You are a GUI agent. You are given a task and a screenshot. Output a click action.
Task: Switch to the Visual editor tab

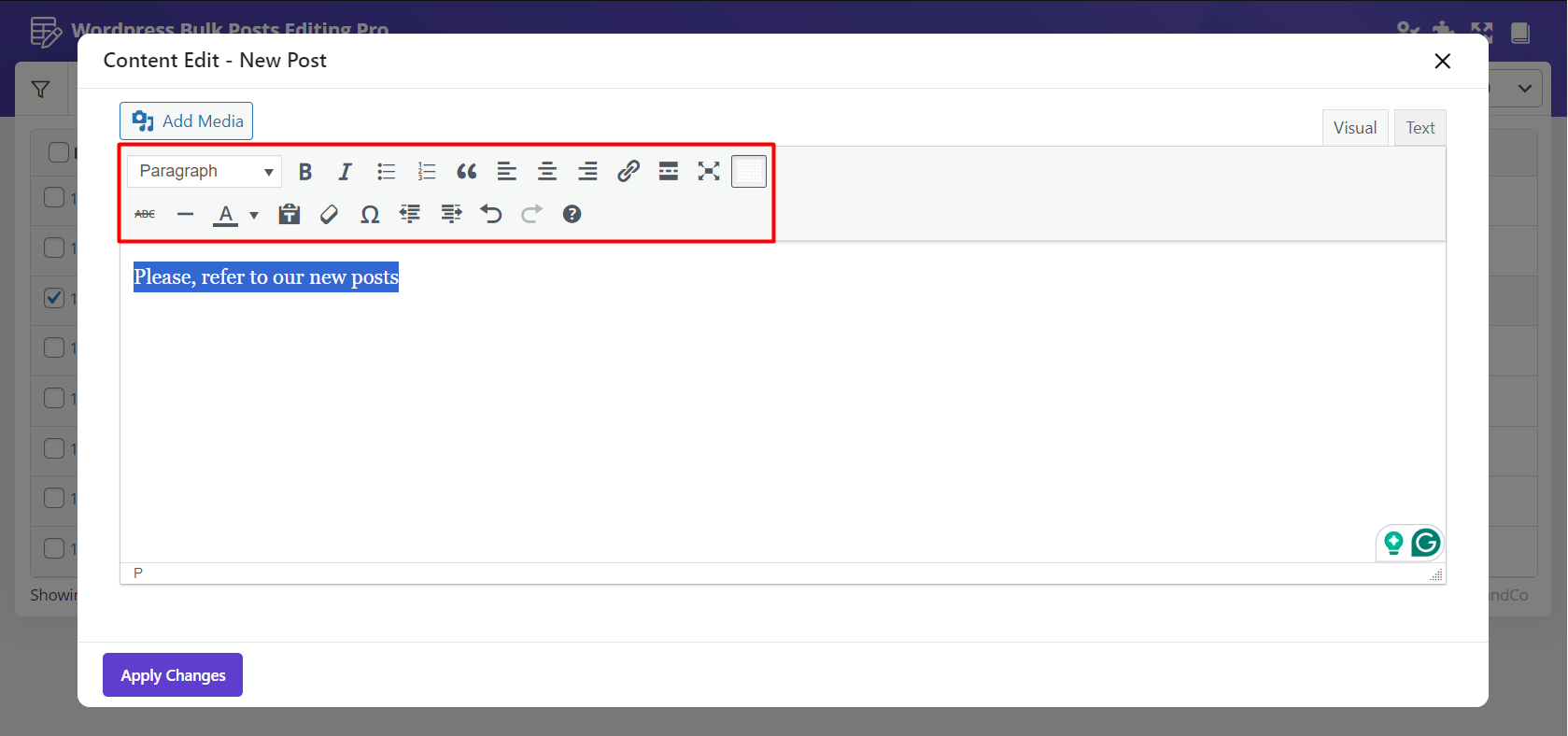tap(1354, 128)
